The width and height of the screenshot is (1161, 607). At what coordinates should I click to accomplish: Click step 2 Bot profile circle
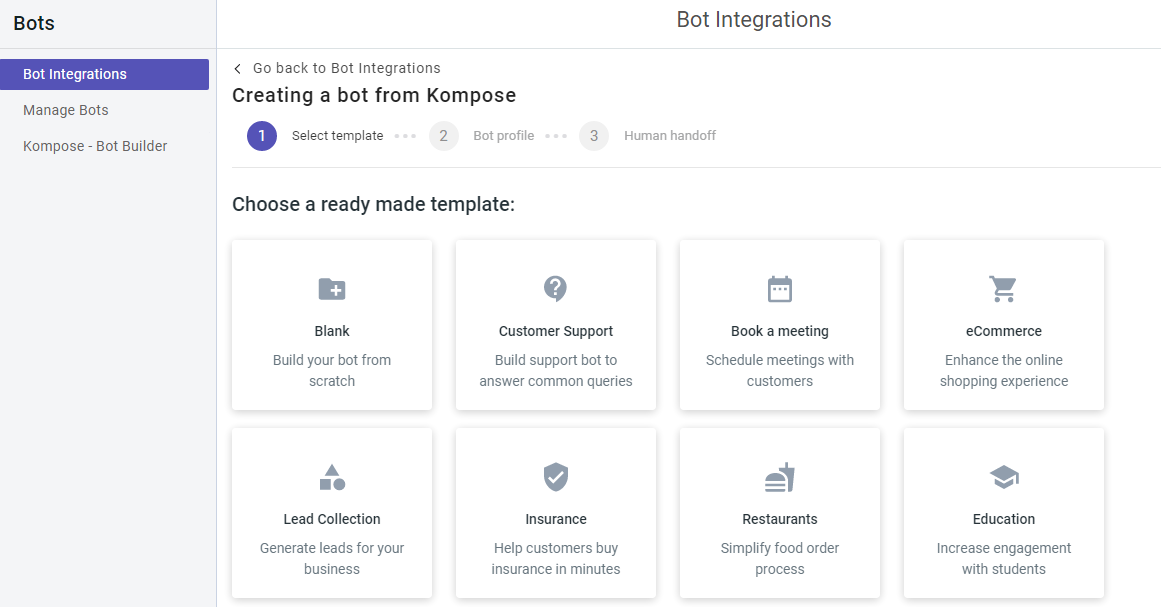pyautogui.click(x=443, y=135)
